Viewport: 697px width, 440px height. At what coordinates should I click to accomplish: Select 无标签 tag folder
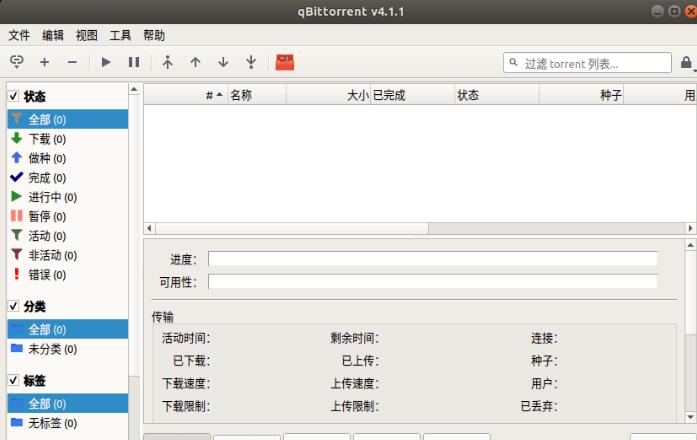(x=68, y=423)
